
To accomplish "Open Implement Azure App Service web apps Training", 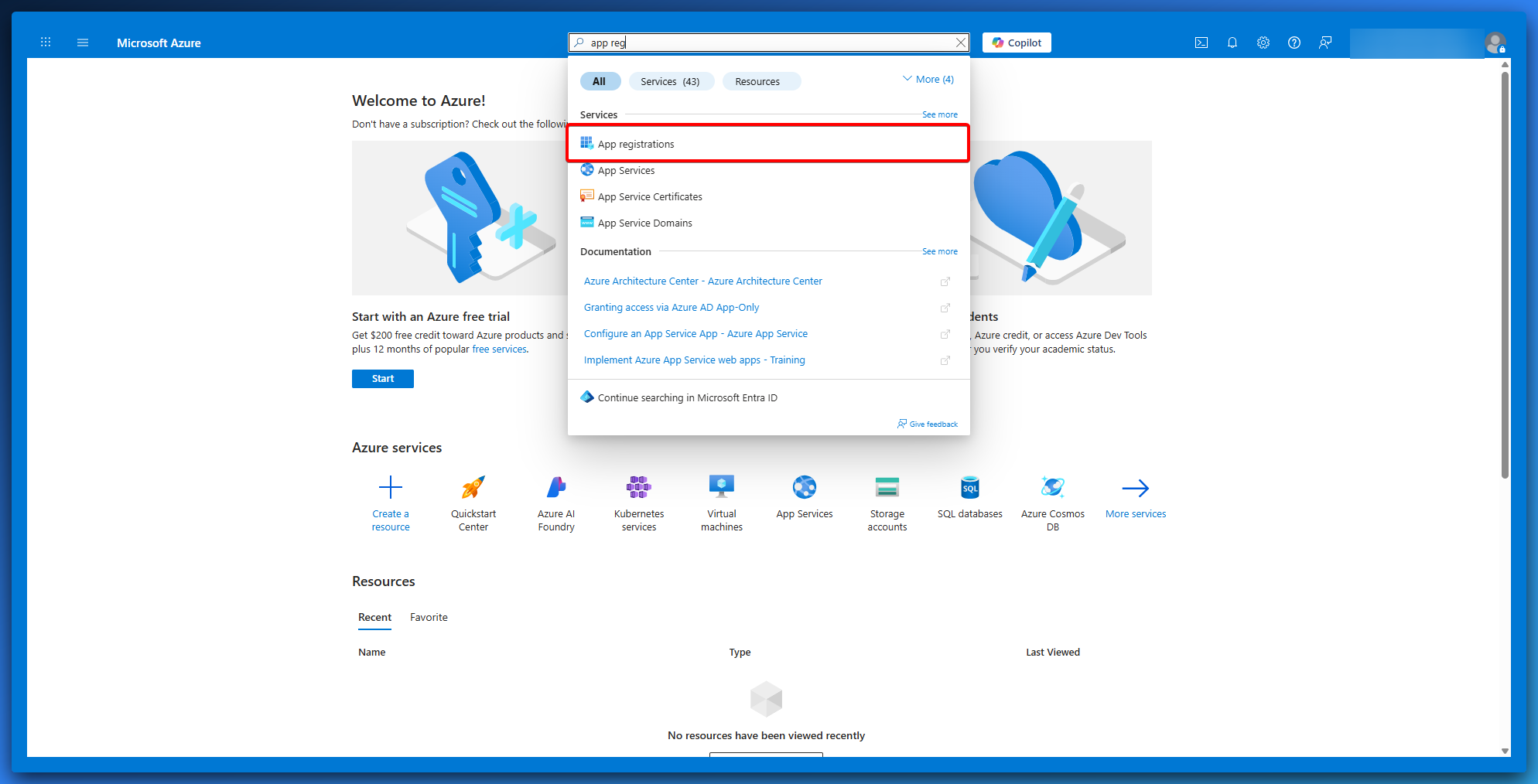I will coord(694,360).
